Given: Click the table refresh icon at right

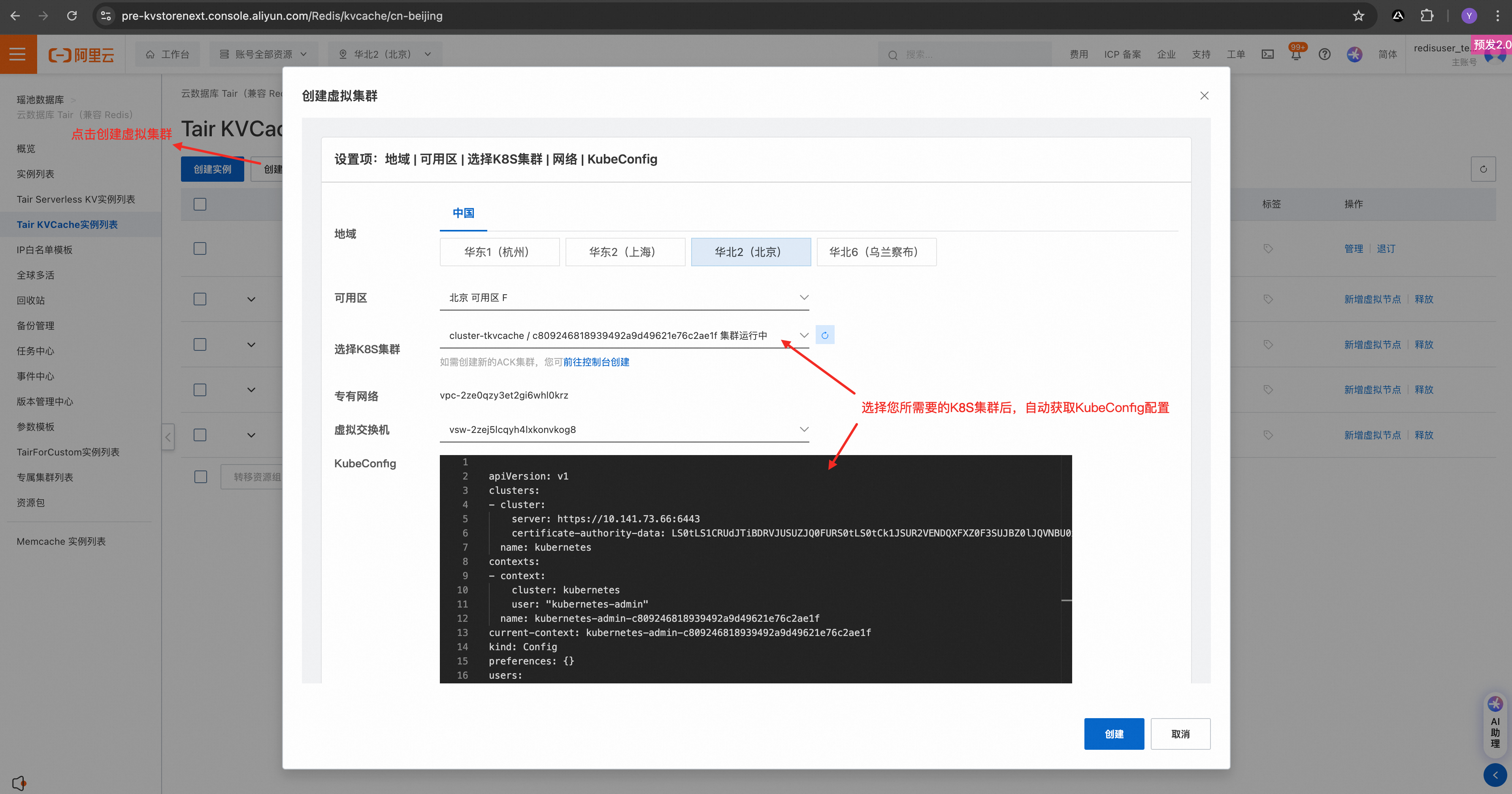Looking at the screenshot, I should [x=1483, y=169].
